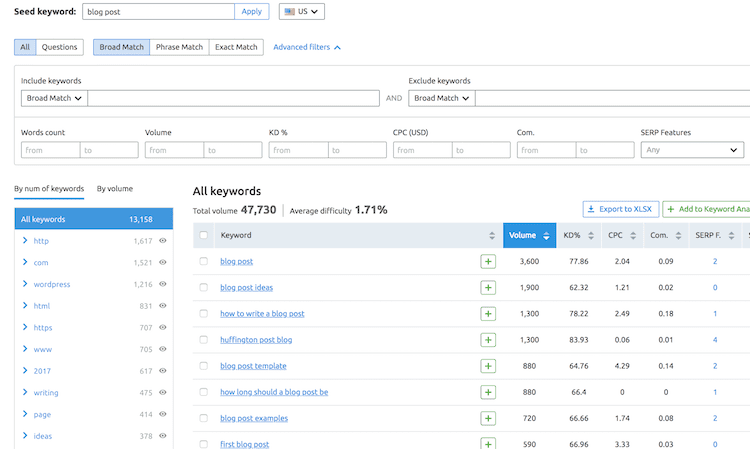Sort by CPC column arrows
This screenshot has width=750, height=449.
tap(633, 235)
